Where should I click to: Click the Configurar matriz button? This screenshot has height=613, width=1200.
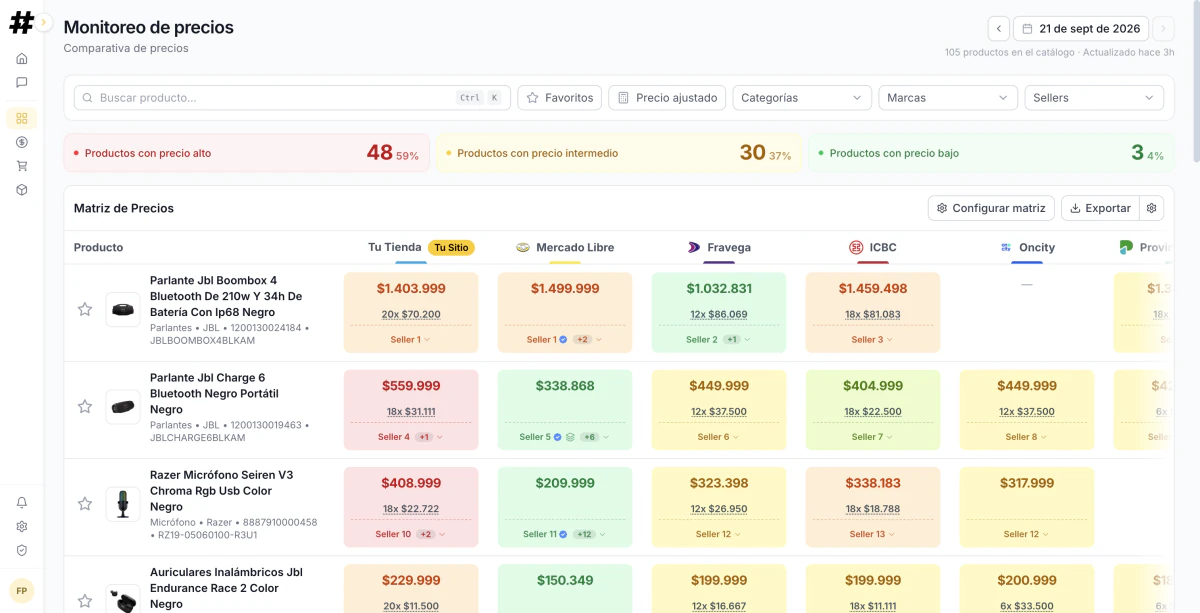point(991,208)
